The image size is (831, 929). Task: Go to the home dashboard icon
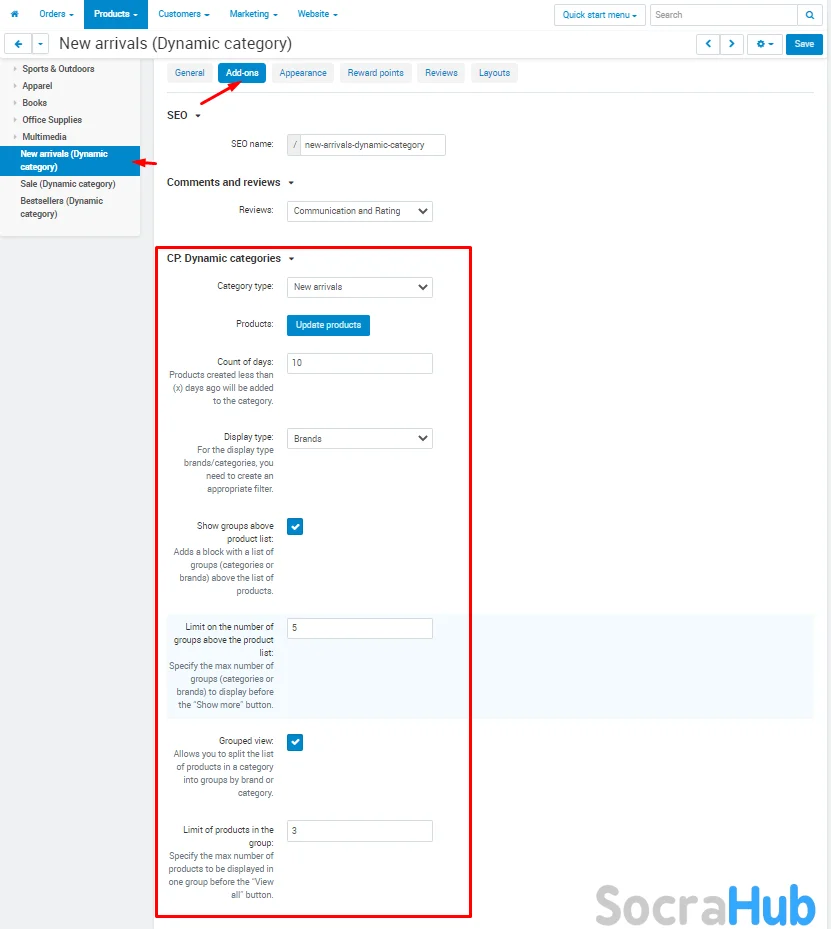pos(15,14)
